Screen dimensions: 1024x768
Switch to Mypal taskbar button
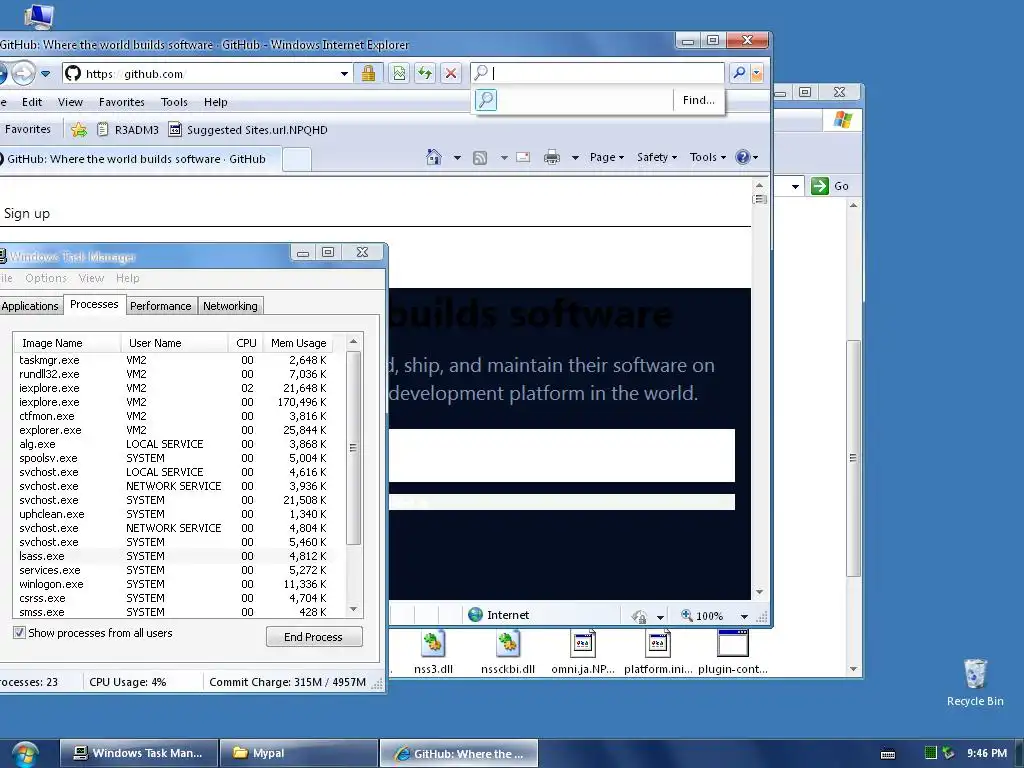pos(298,753)
